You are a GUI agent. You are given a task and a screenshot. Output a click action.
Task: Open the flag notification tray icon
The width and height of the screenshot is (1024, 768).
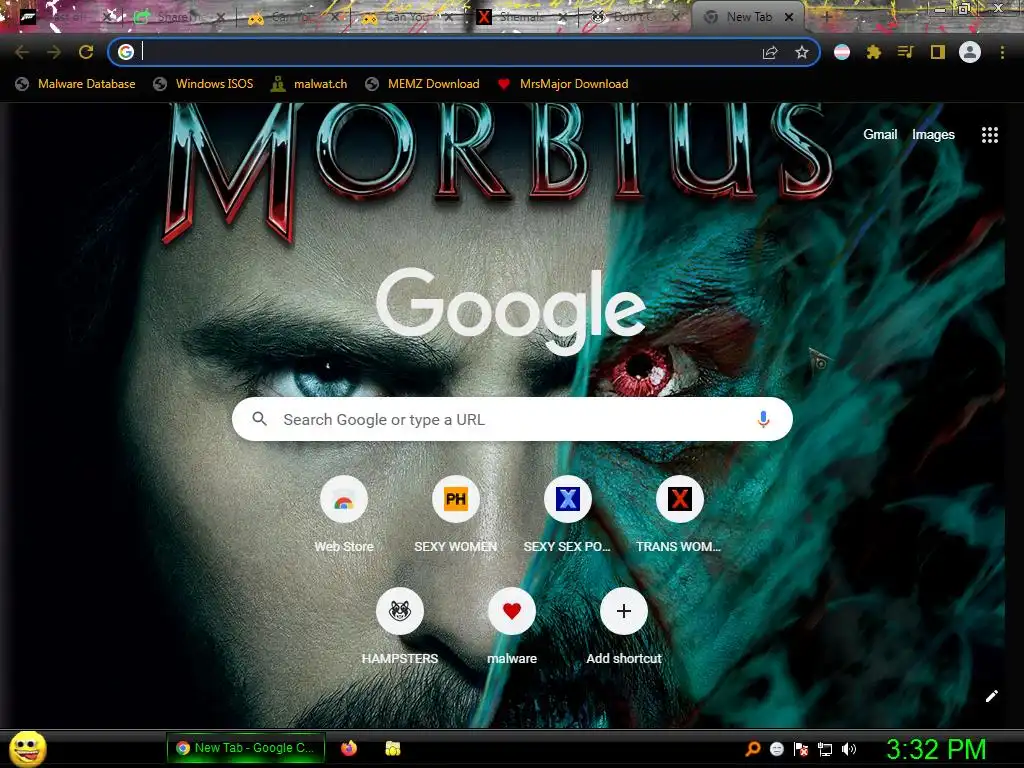click(x=801, y=749)
